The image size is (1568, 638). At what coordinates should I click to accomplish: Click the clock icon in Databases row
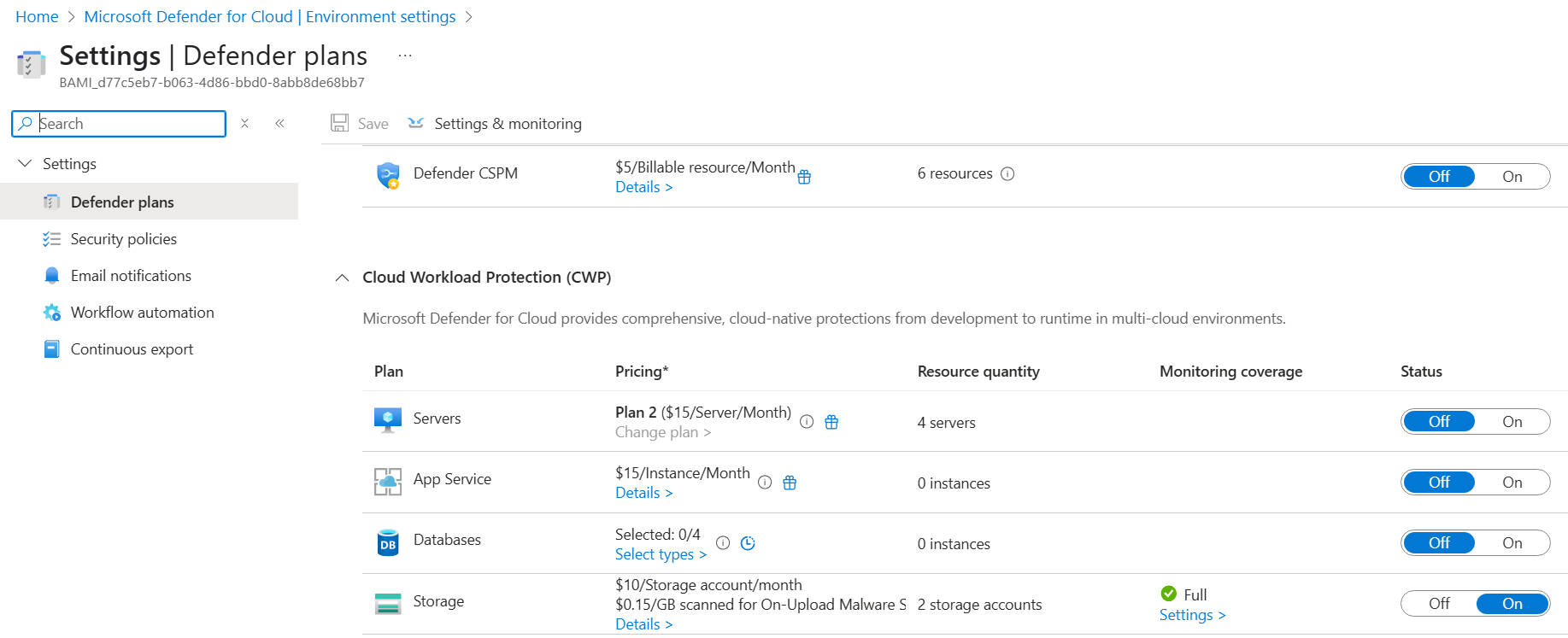748,543
